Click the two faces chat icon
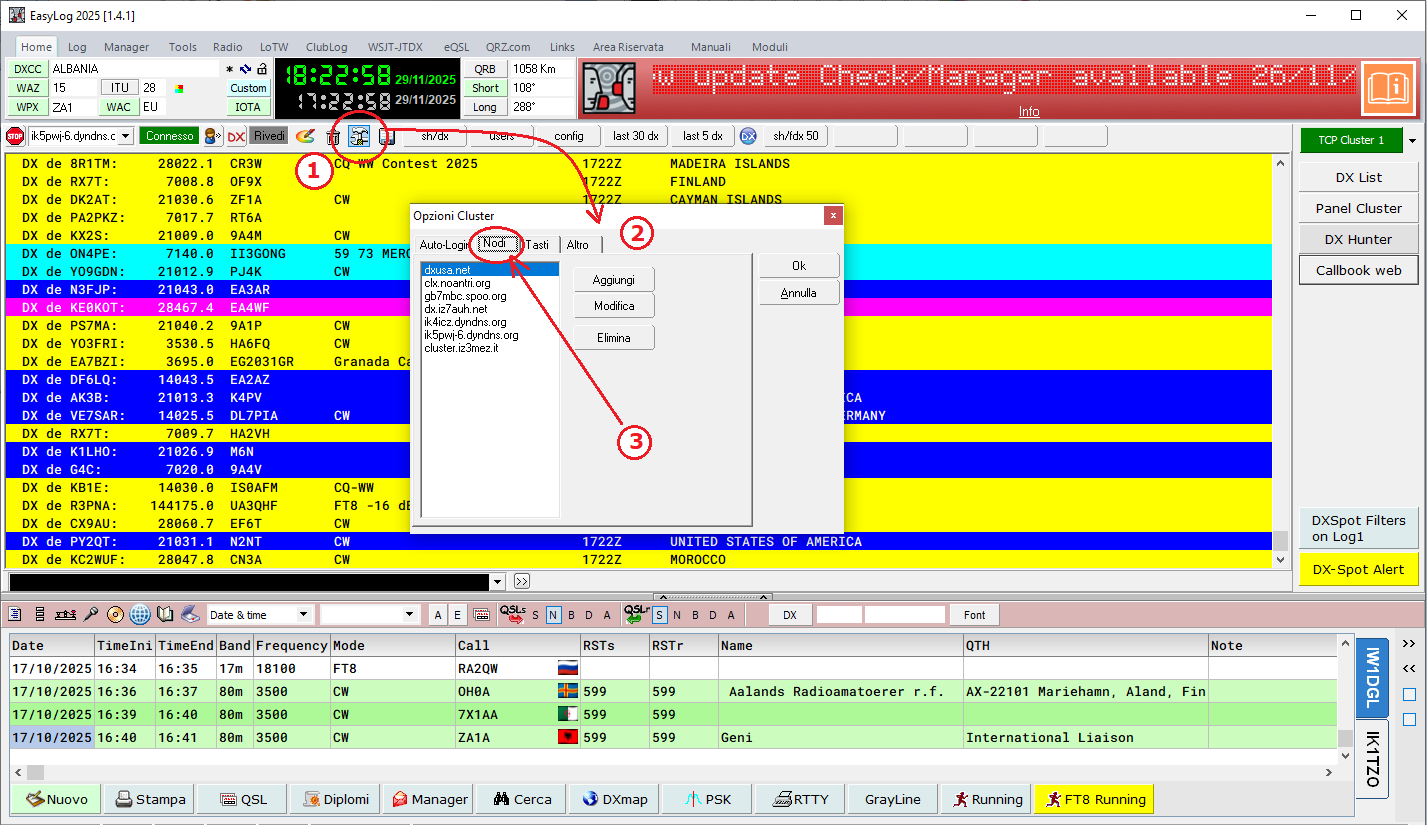The image size is (1427, 825). (x=610, y=89)
